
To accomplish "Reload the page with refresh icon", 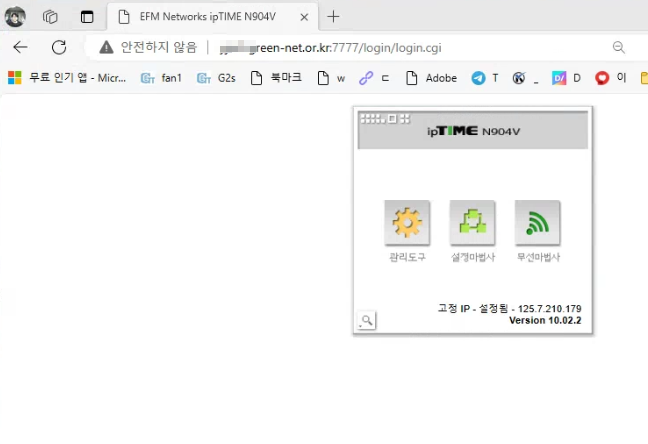I will (59, 48).
